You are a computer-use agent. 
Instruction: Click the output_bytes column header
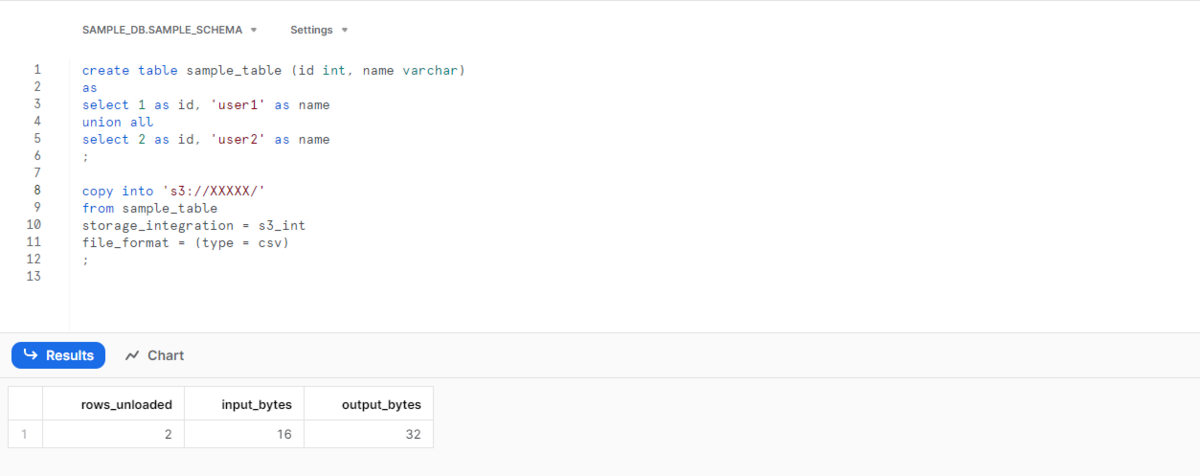click(x=369, y=404)
